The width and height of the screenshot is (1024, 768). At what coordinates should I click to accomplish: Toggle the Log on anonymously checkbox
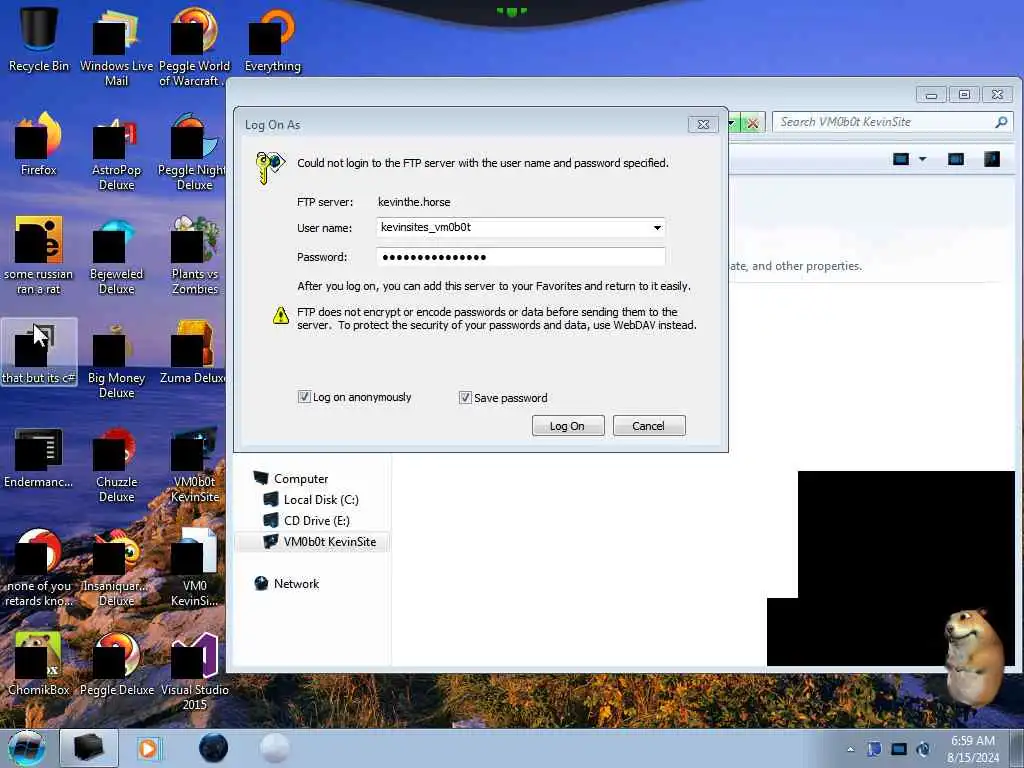(304, 397)
